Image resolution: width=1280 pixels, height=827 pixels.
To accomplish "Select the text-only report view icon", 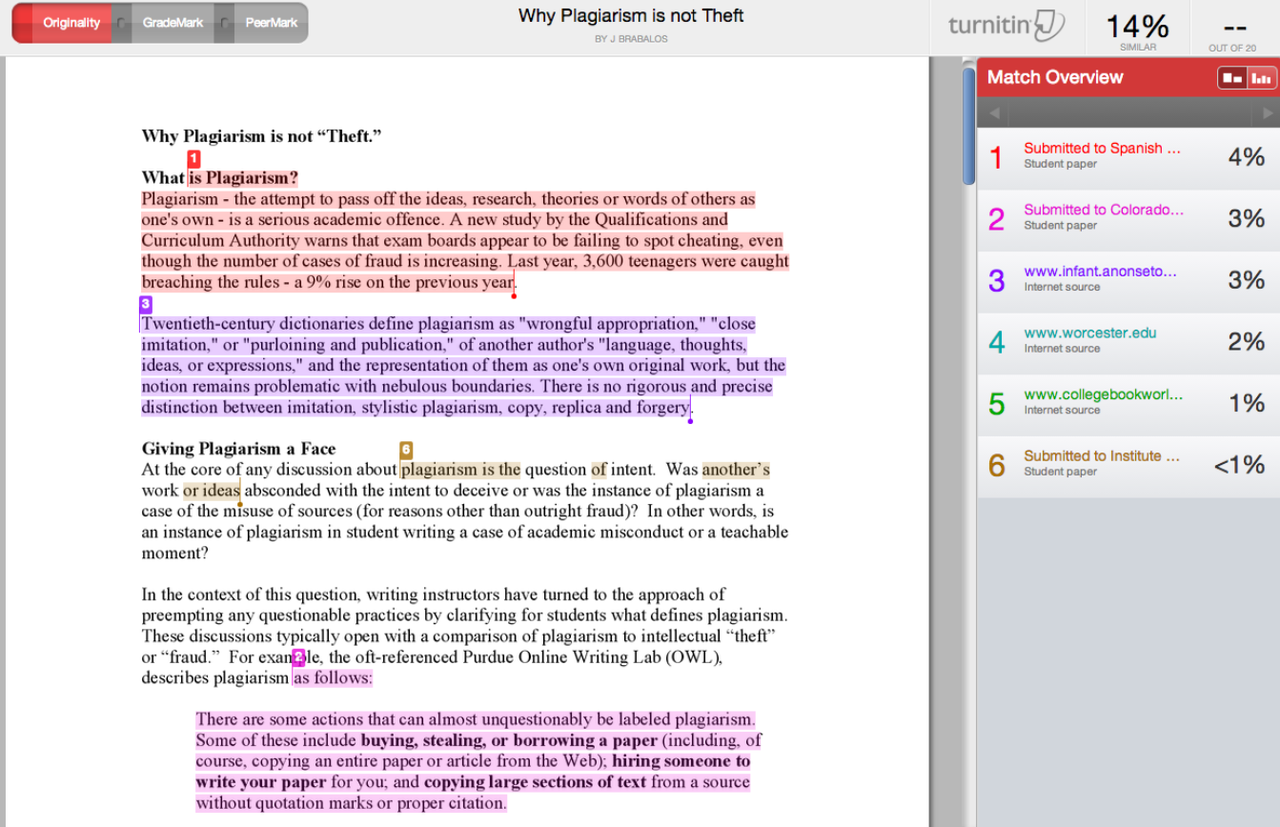I will point(1232,77).
